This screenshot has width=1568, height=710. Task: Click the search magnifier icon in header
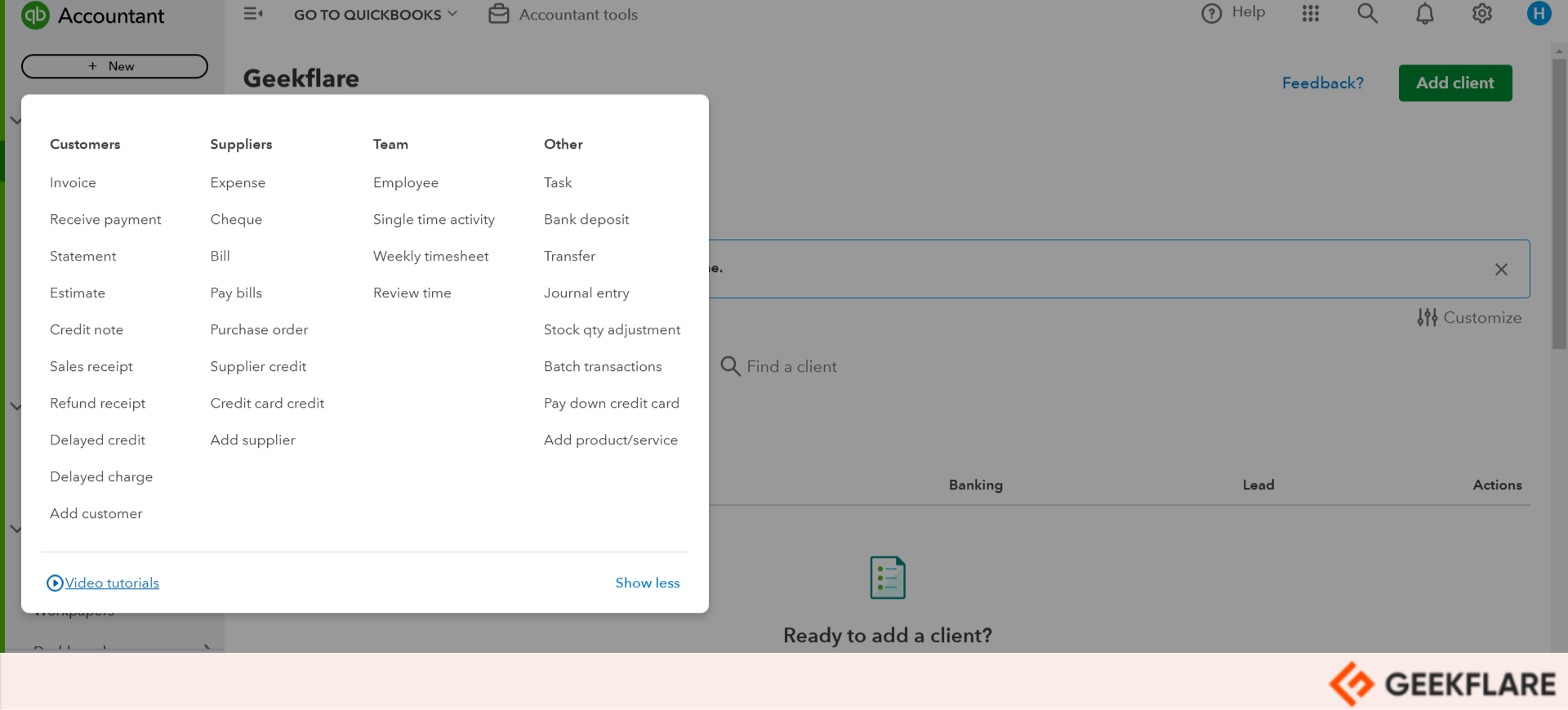[x=1367, y=13]
